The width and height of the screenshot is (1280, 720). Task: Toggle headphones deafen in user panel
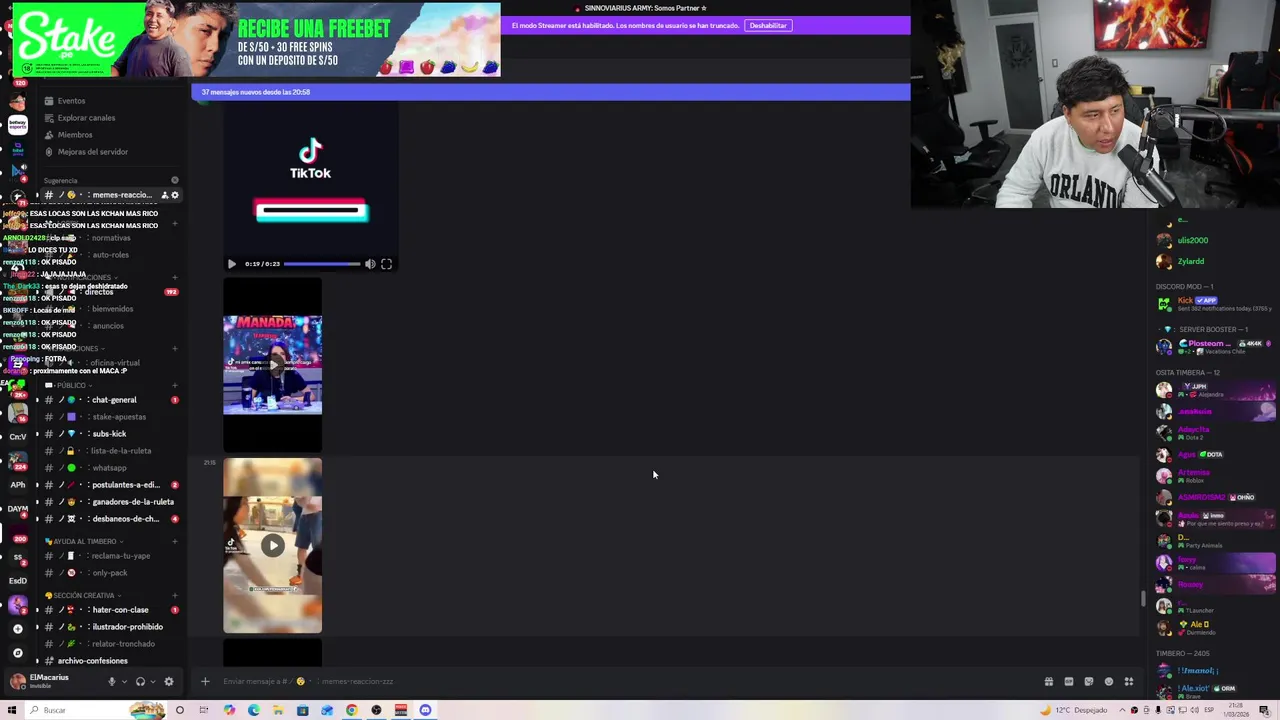click(x=140, y=682)
